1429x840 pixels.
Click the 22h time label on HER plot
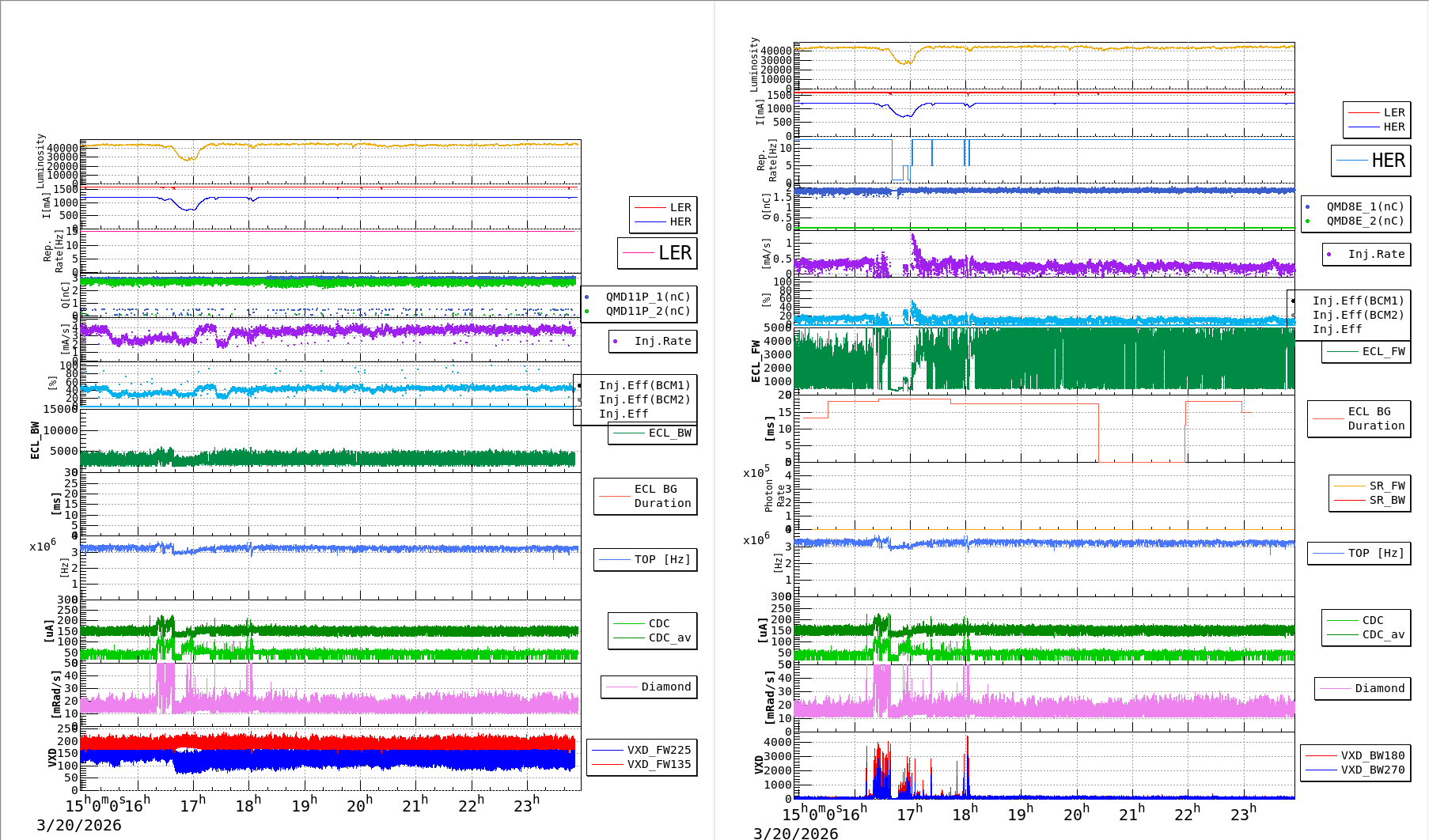coord(1187,814)
